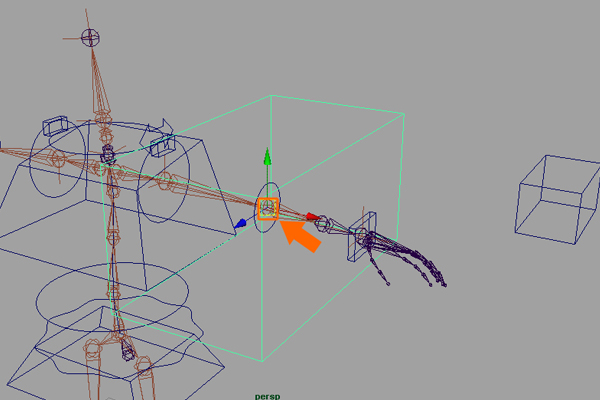Click the center handle of move manipulator

[x=268, y=209]
